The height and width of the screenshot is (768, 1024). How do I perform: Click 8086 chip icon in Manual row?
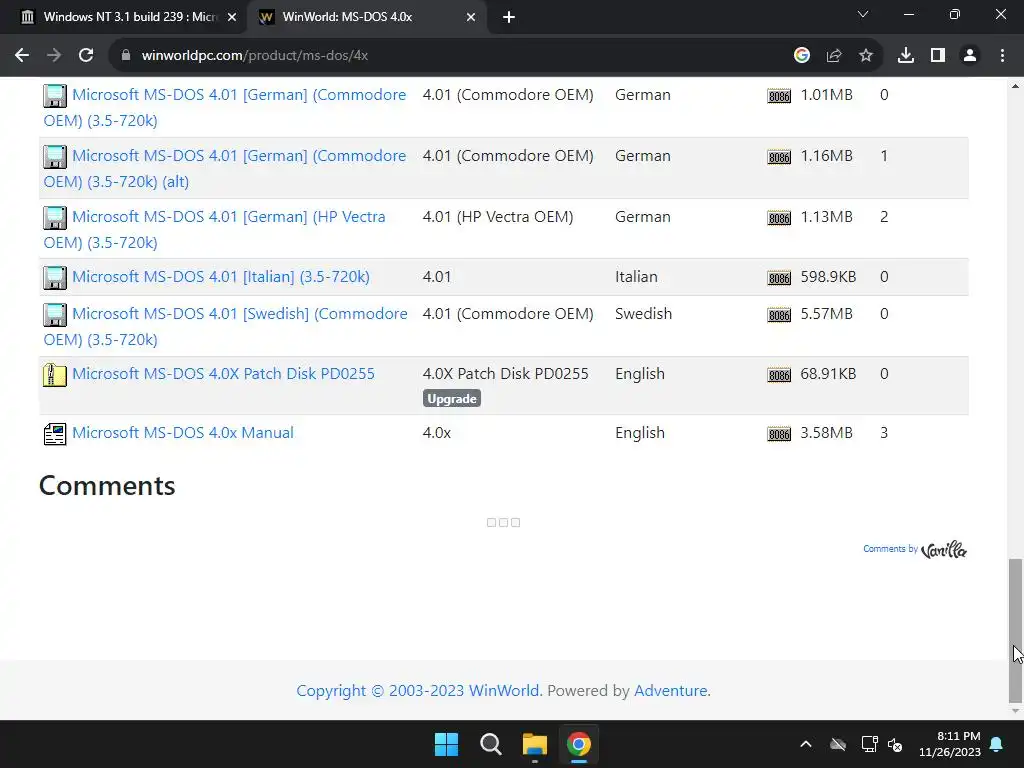[779, 434]
